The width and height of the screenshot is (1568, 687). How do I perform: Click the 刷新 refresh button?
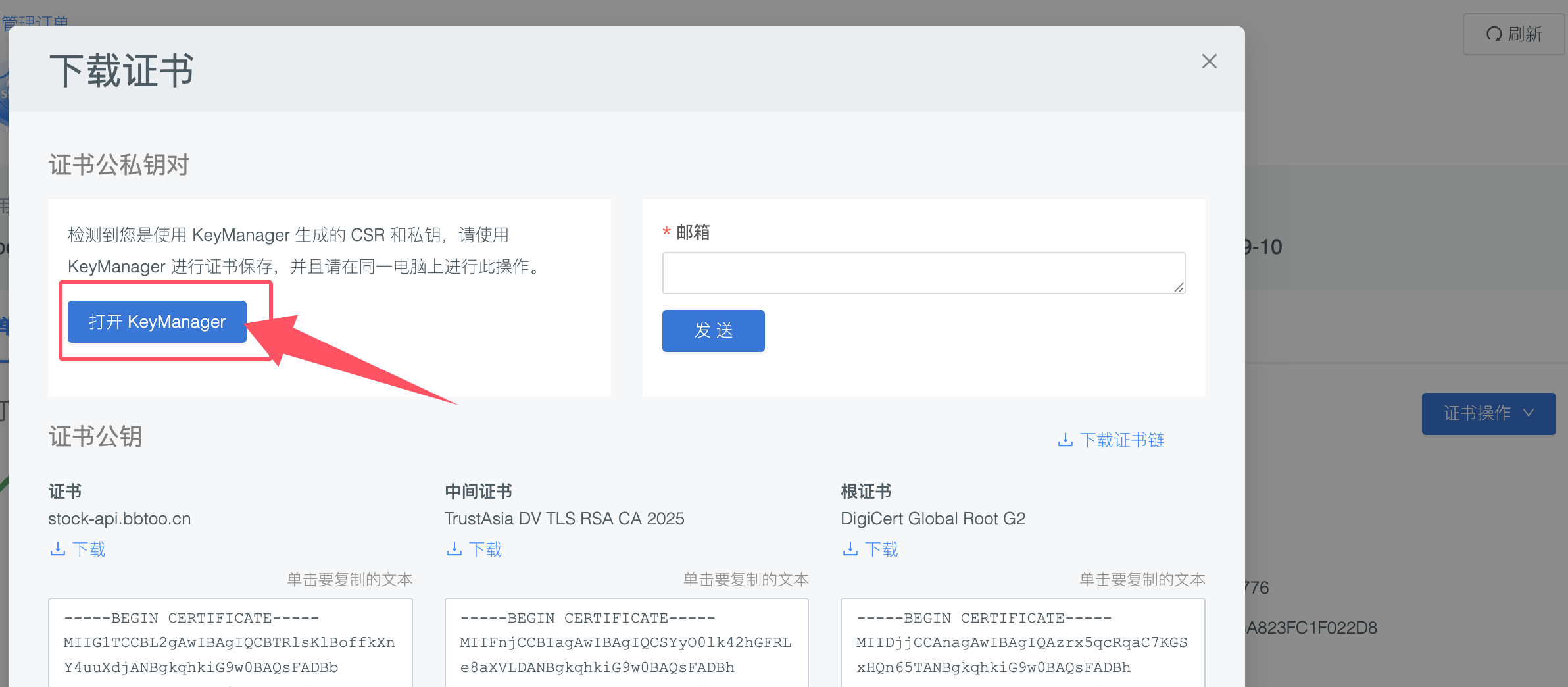tap(1513, 34)
